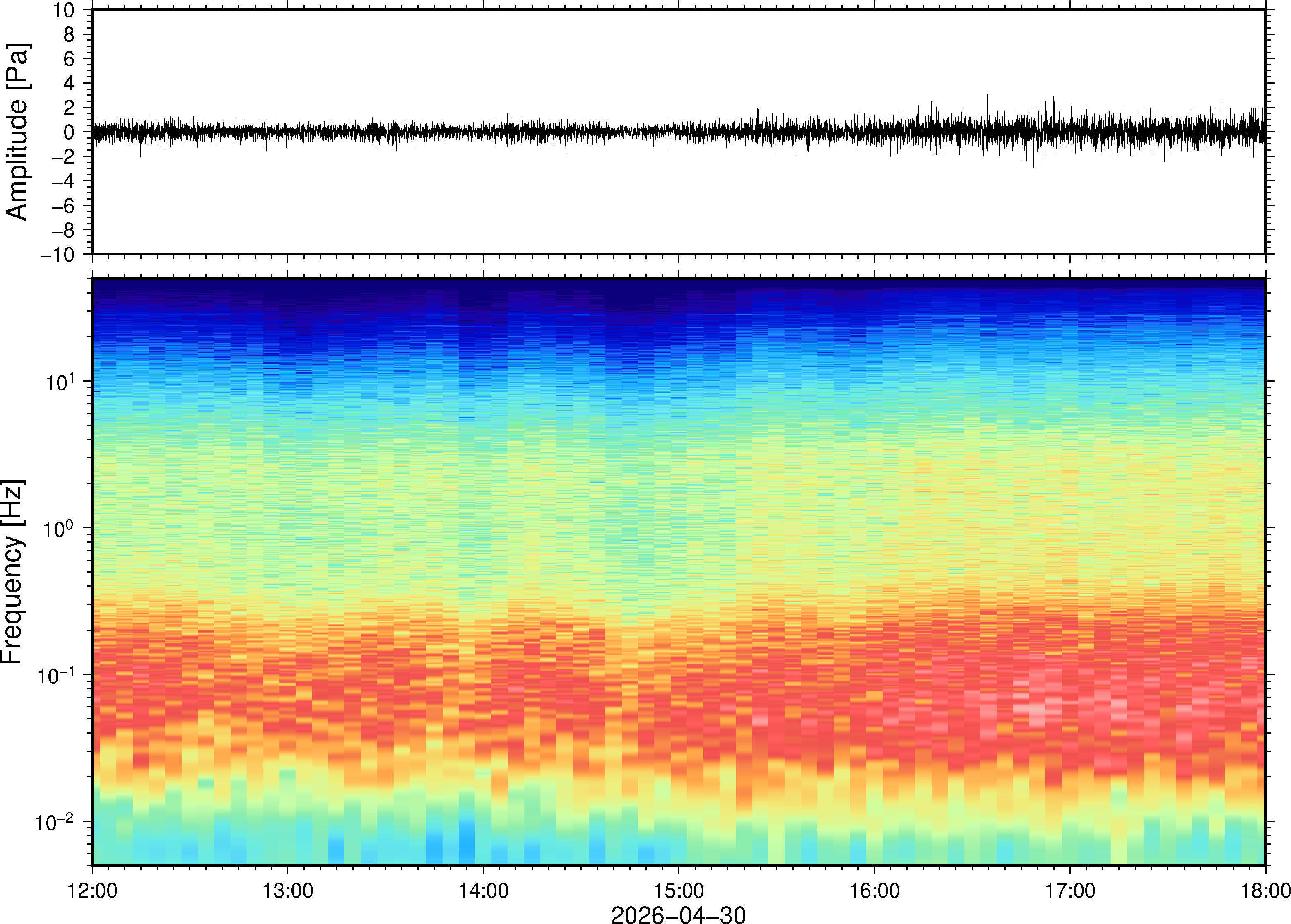The width and height of the screenshot is (1291, 924).
Task: Click the 16:00 time axis label
Action: [x=874, y=891]
